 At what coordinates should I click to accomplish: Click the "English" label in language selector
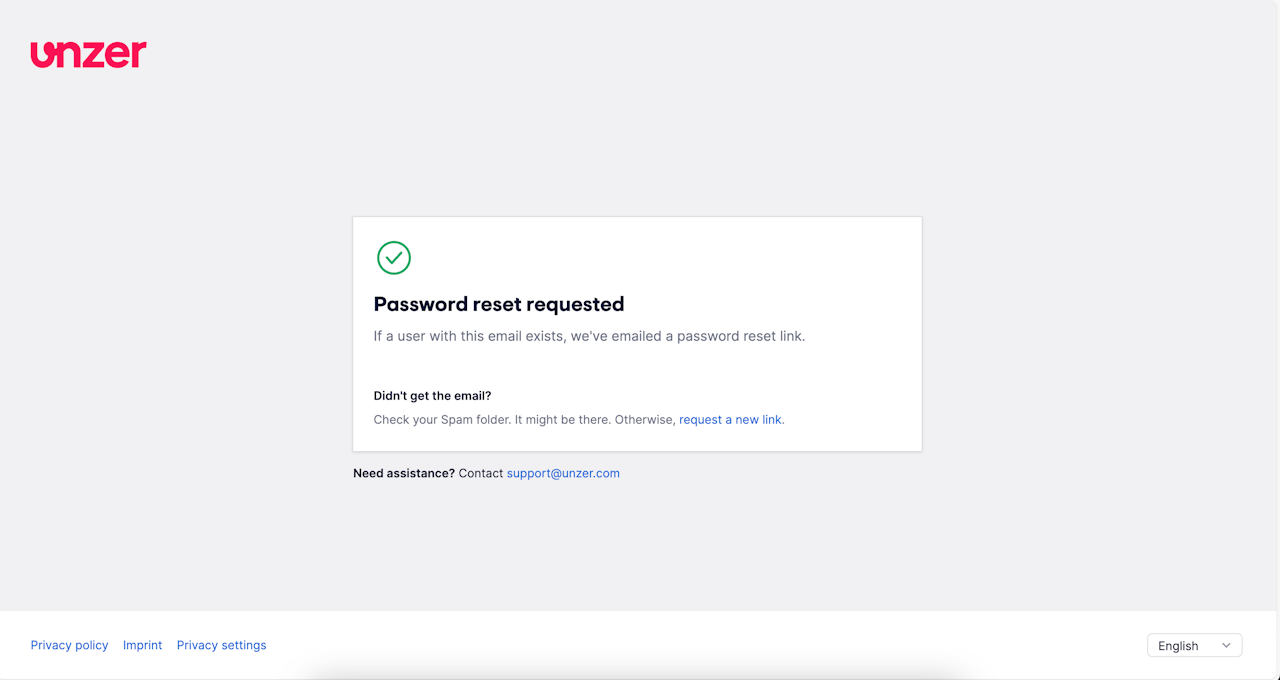1178,646
